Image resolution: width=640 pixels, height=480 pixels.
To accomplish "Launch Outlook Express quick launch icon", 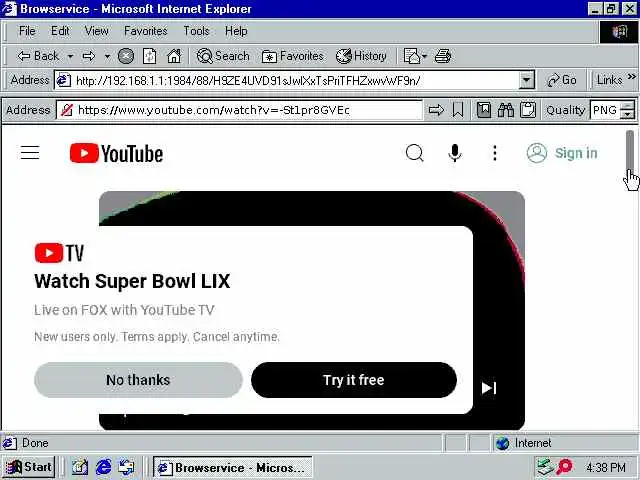I will click(x=126, y=467).
